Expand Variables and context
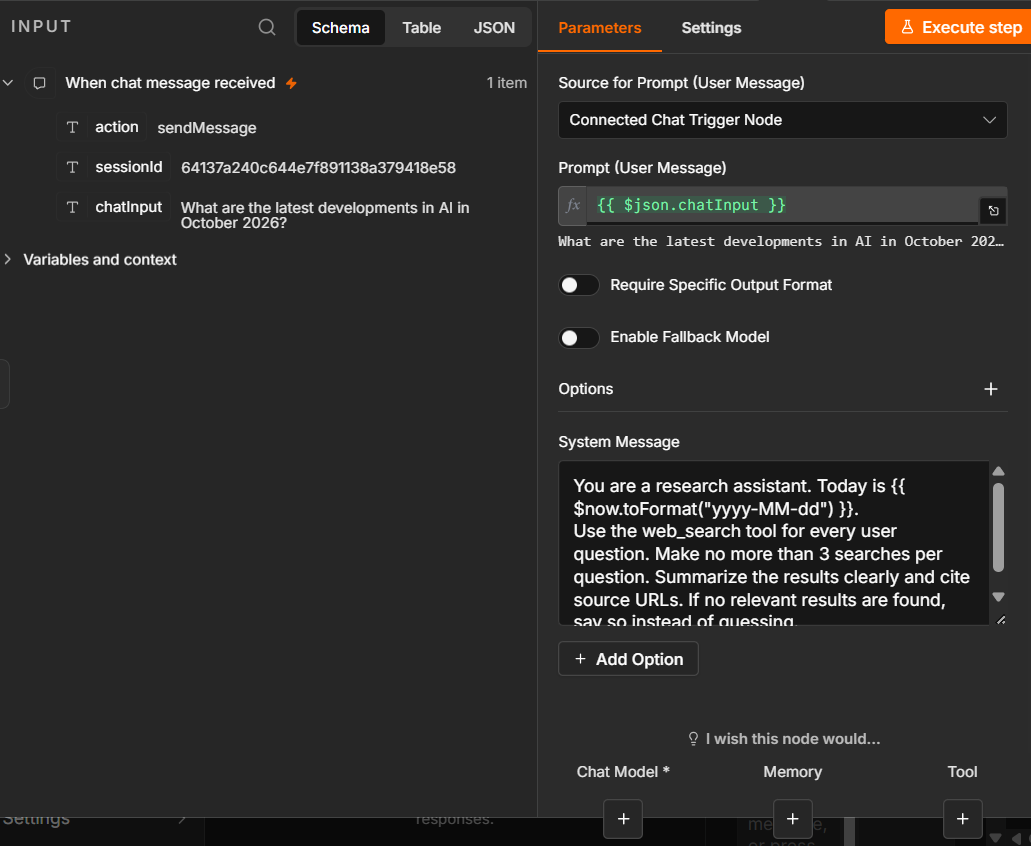 [x=9, y=260]
